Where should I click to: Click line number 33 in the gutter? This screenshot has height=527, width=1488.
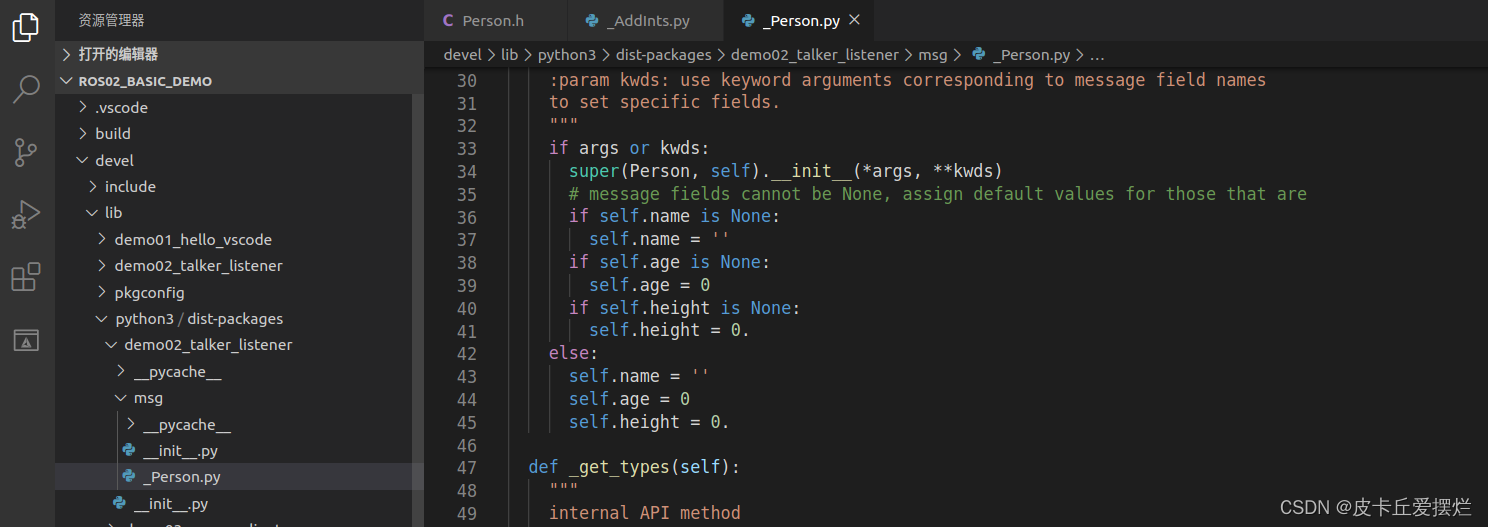(466, 148)
